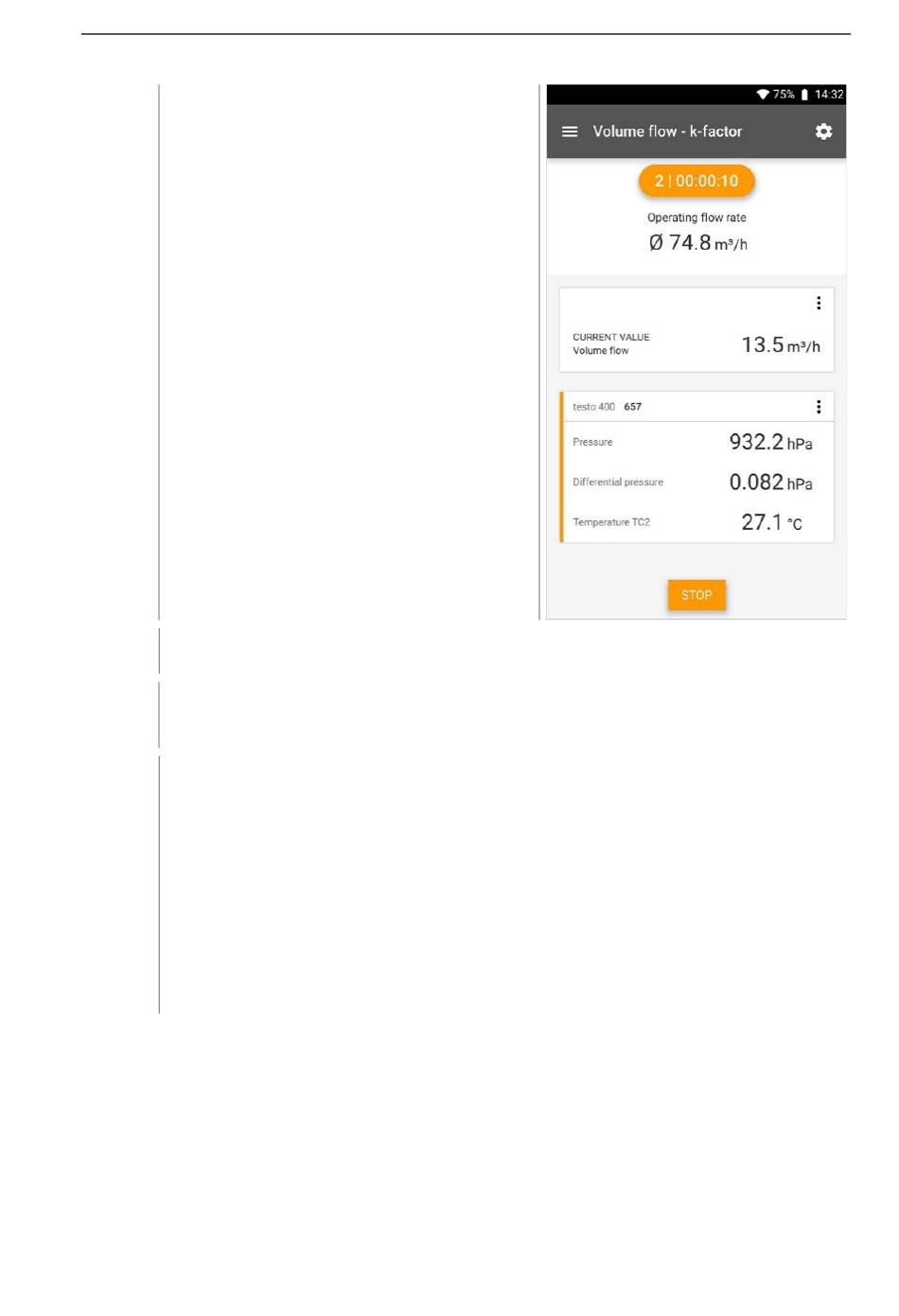Open three-dot menu on testo 400 card
The image size is (899, 1316).
[819, 407]
